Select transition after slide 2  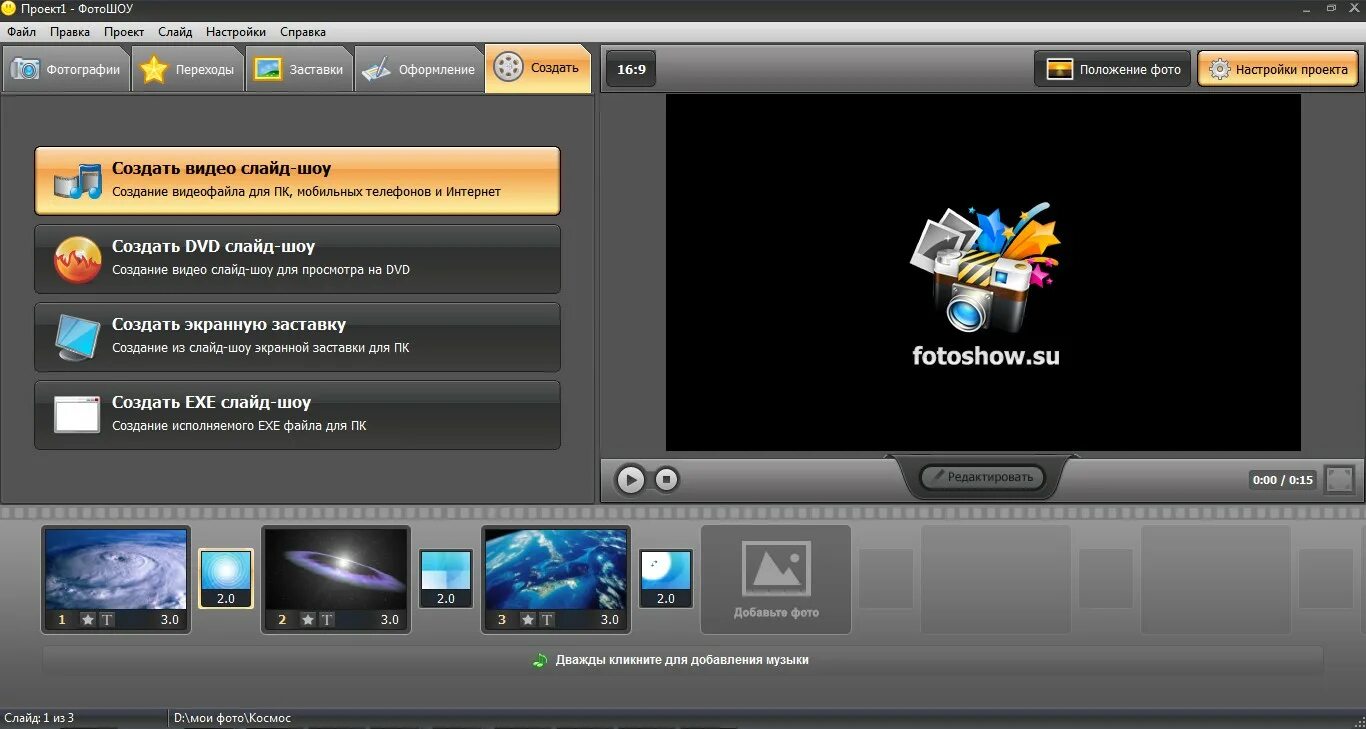coord(446,578)
